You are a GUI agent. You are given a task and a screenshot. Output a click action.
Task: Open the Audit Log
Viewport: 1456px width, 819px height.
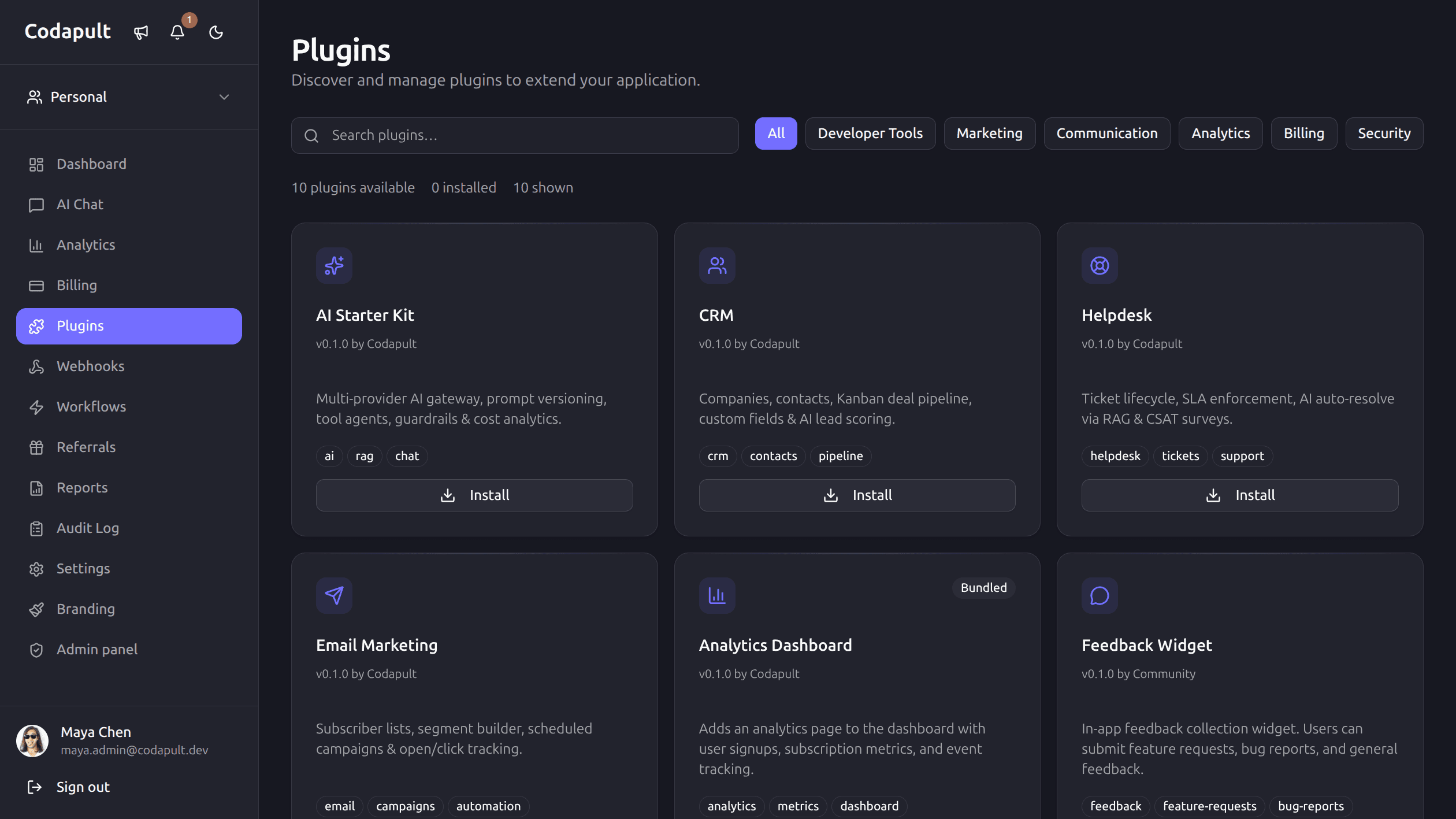point(129,529)
